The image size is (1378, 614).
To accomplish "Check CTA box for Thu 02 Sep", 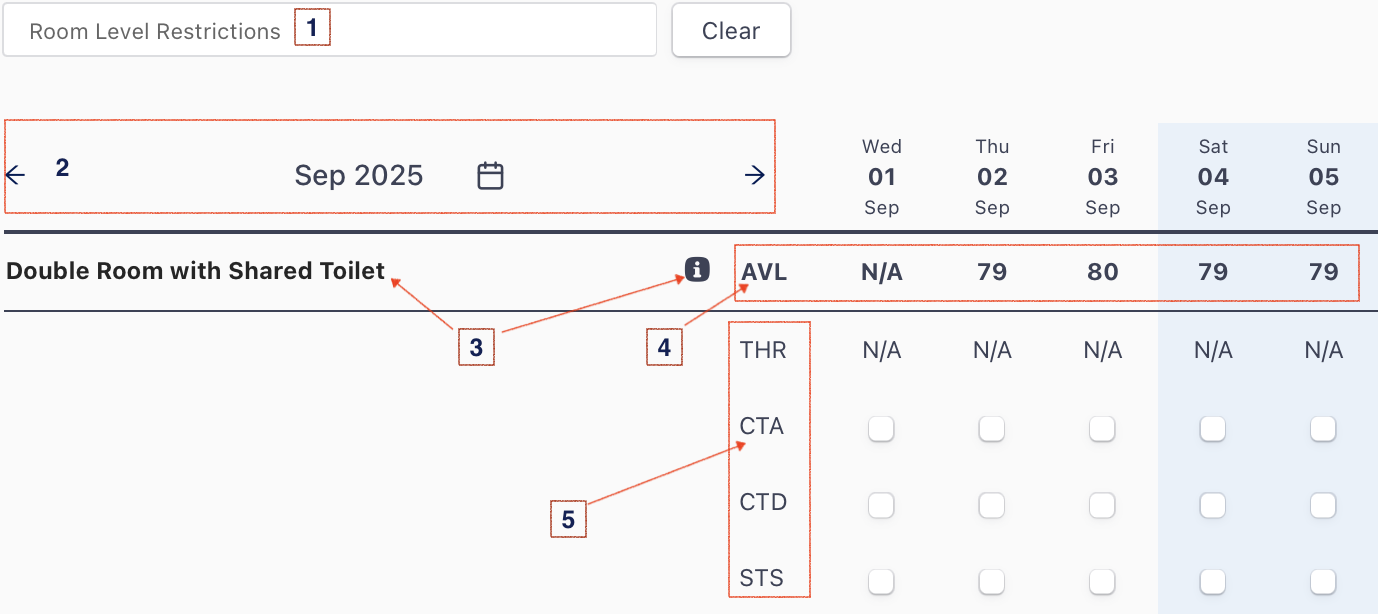I will (x=991, y=429).
